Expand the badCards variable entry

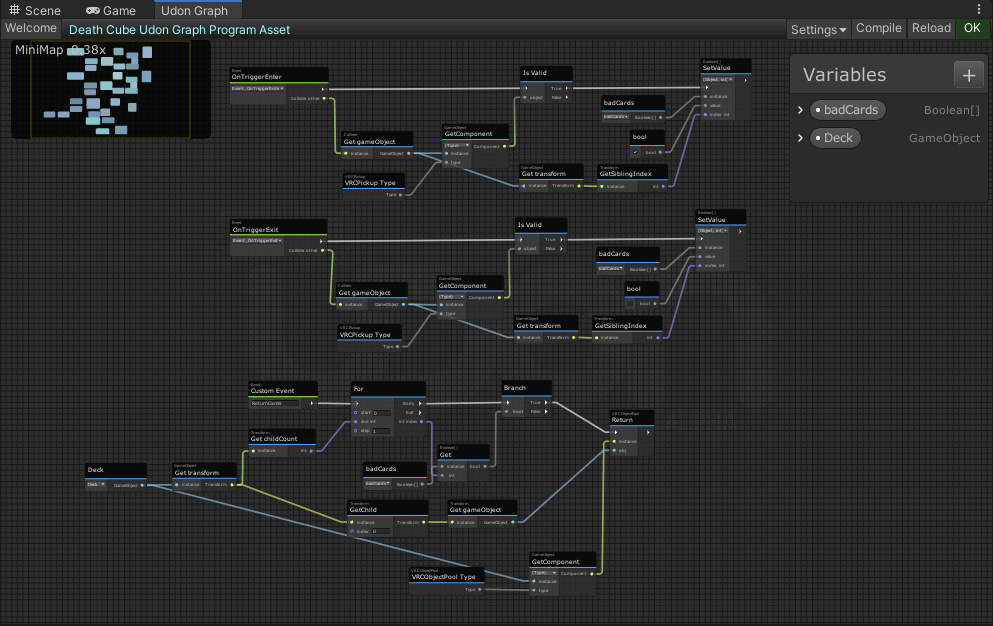[800, 110]
